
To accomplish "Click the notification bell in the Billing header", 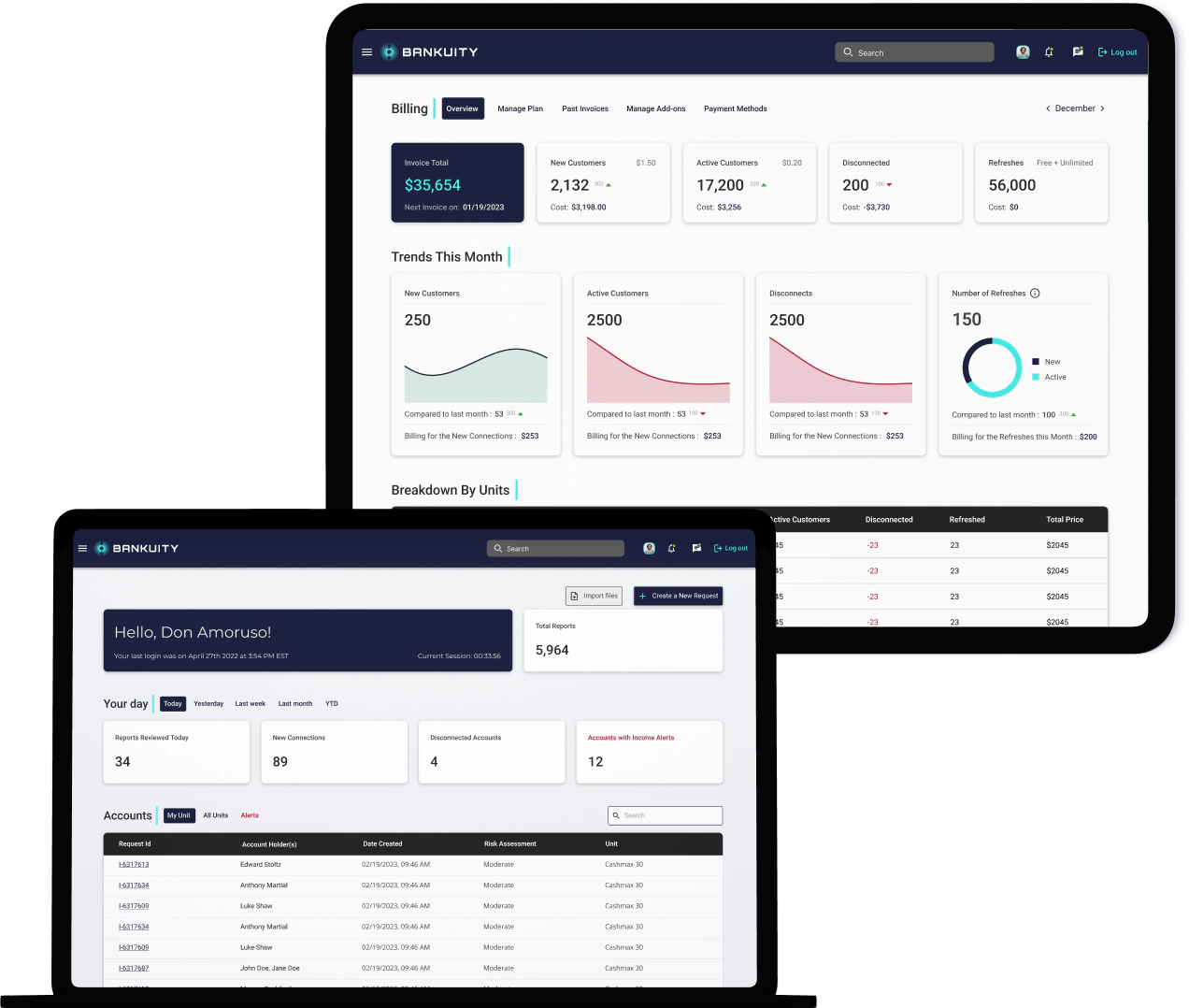I will pos(1049,52).
